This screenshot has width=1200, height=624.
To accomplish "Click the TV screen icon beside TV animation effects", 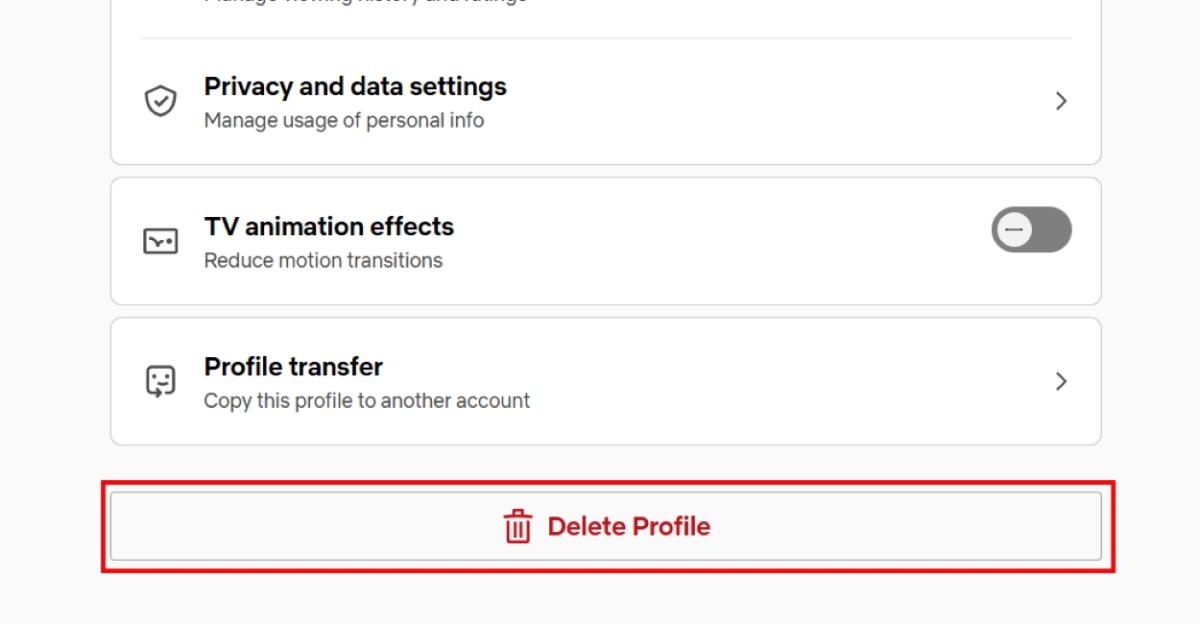I will [160, 241].
